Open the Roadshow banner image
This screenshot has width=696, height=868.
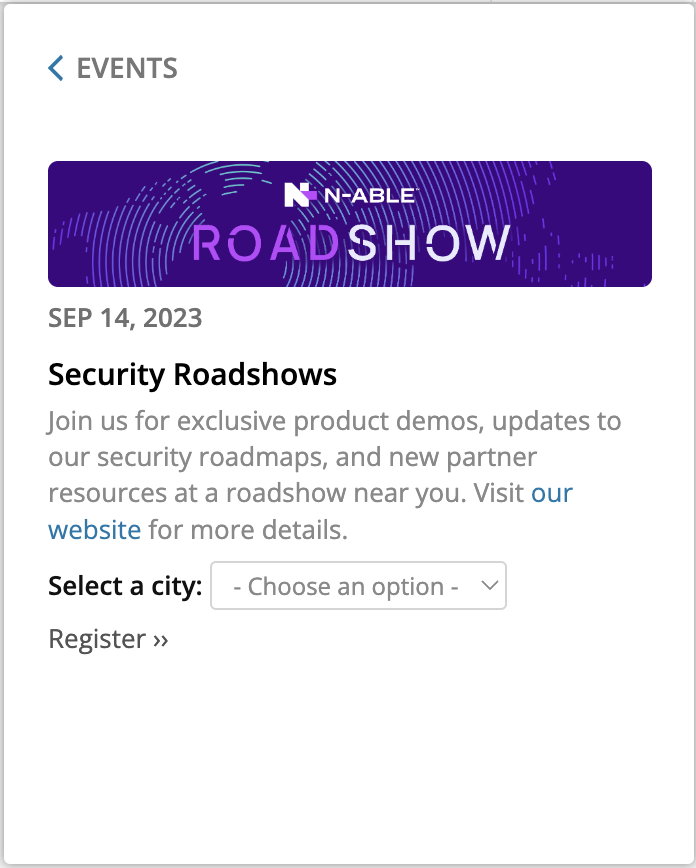(350, 224)
